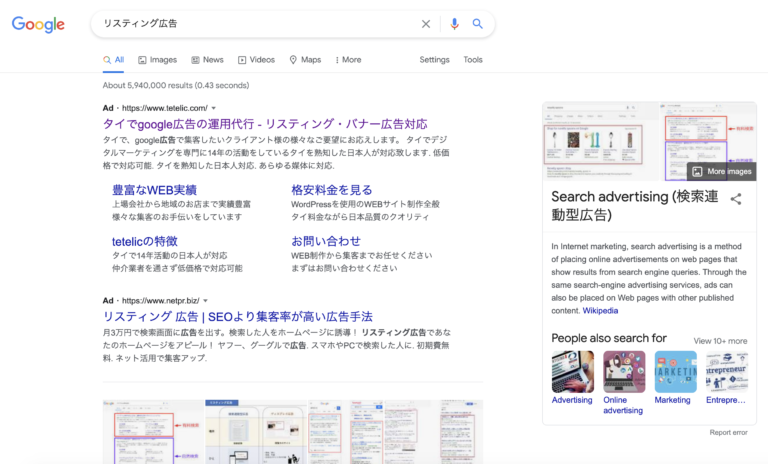Open the Videos tab
Image resolution: width=768 pixels, height=464 pixels.
(x=256, y=60)
